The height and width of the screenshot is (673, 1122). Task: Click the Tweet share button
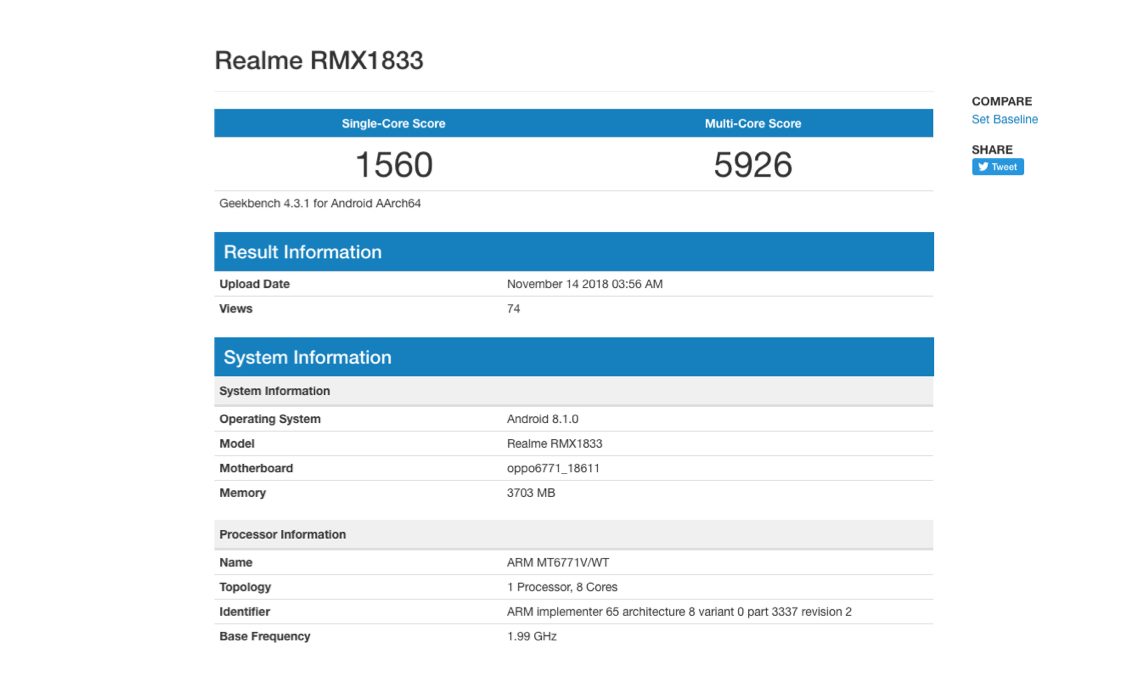tap(997, 167)
